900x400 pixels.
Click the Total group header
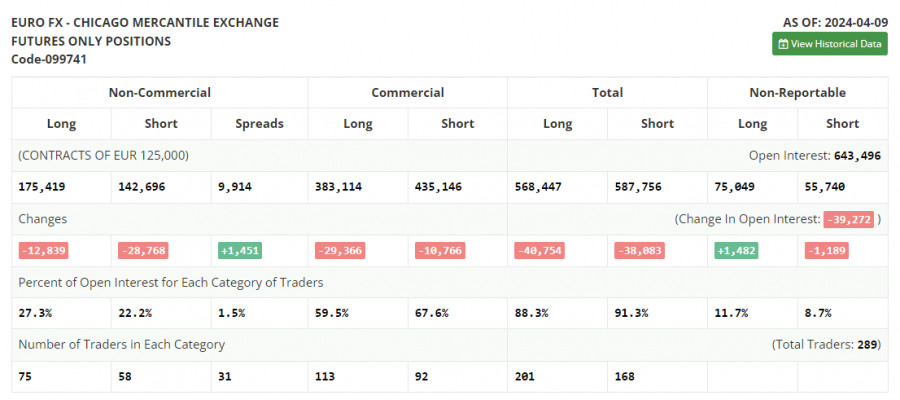607,92
